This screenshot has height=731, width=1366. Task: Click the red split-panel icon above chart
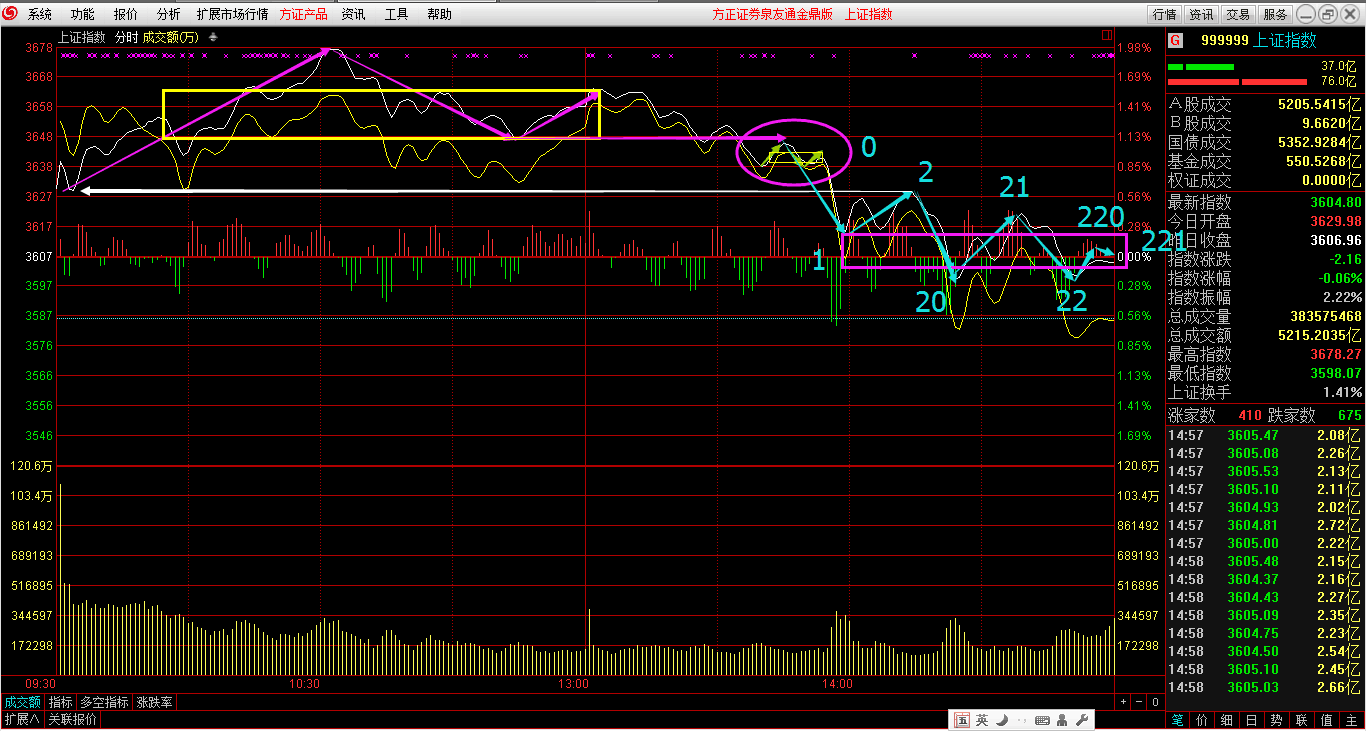tap(1105, 36)
